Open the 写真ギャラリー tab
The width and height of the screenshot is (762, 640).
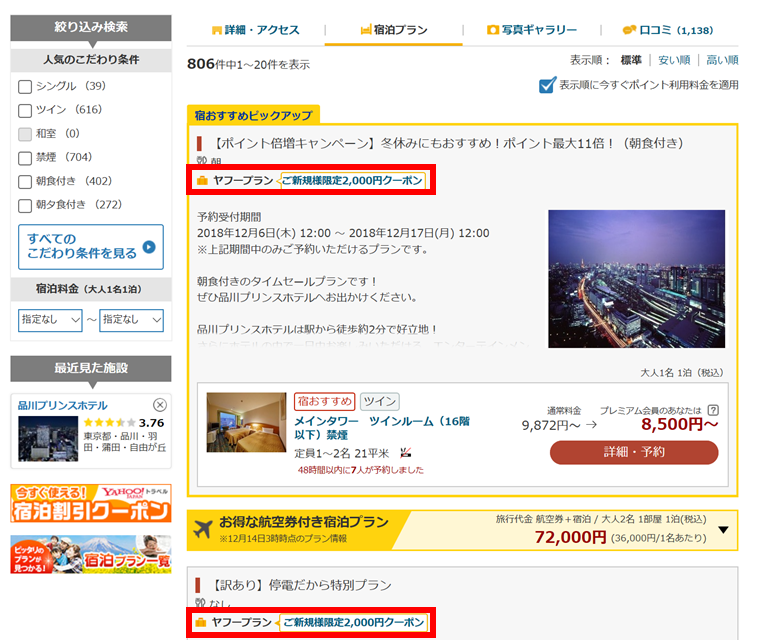pyautogui.click(x=532, y=30)
